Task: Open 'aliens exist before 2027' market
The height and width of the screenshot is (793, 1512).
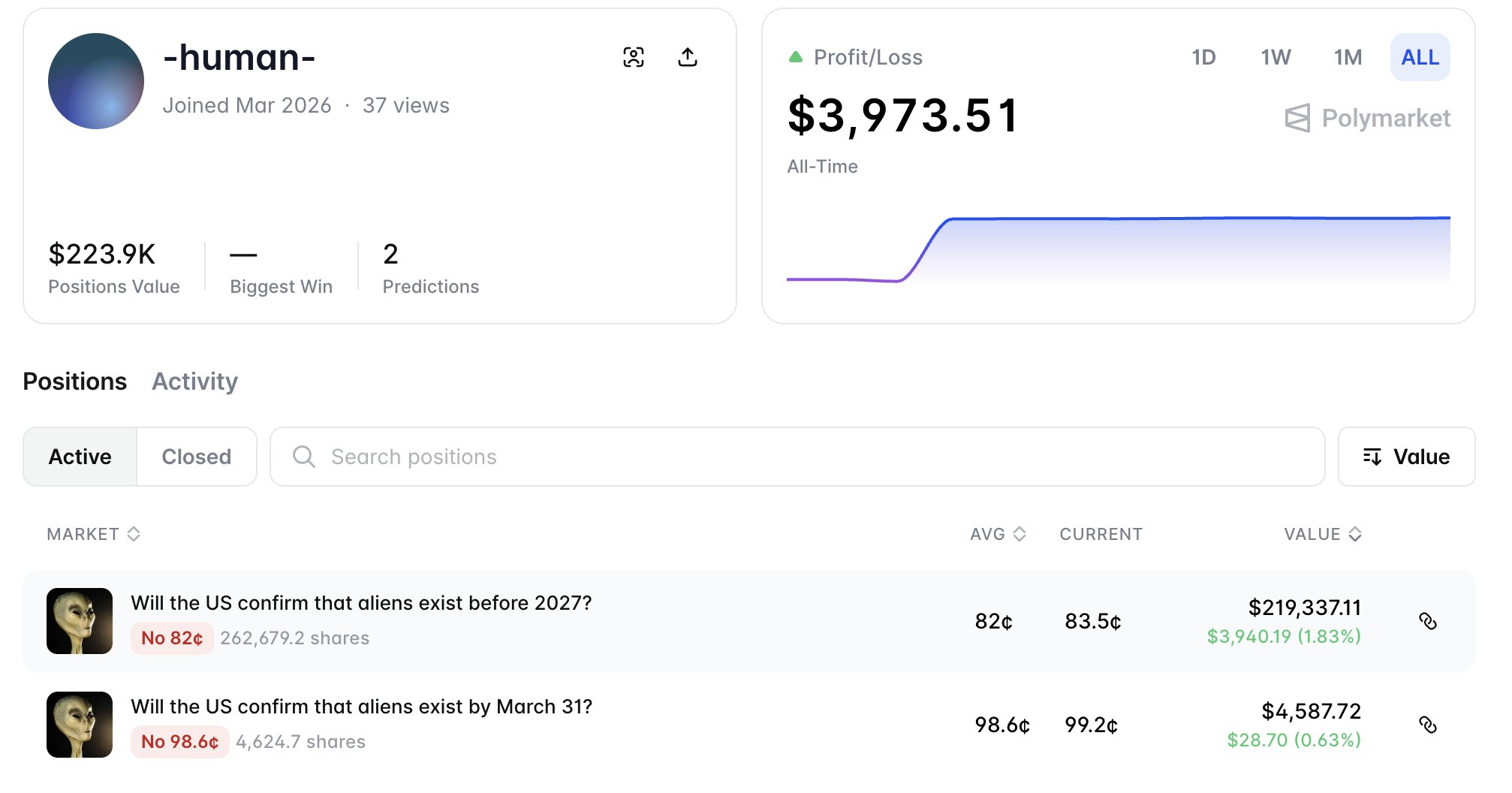Action: pos(360,603)
